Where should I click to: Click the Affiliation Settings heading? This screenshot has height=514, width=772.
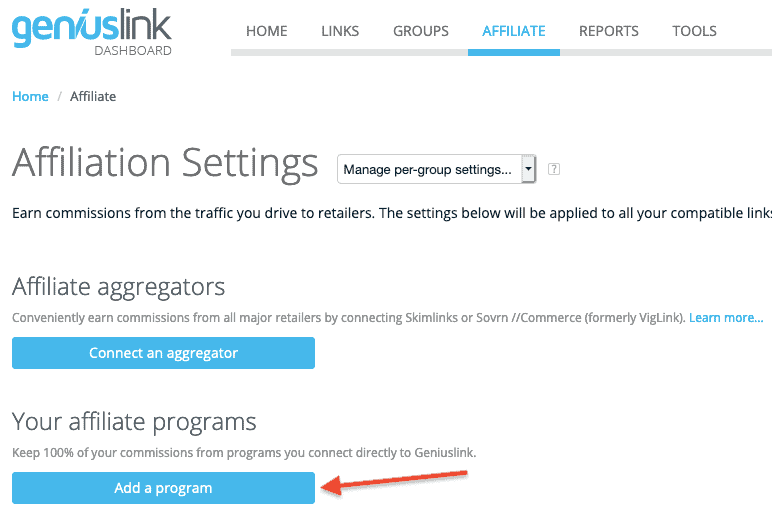click(165, 164)
